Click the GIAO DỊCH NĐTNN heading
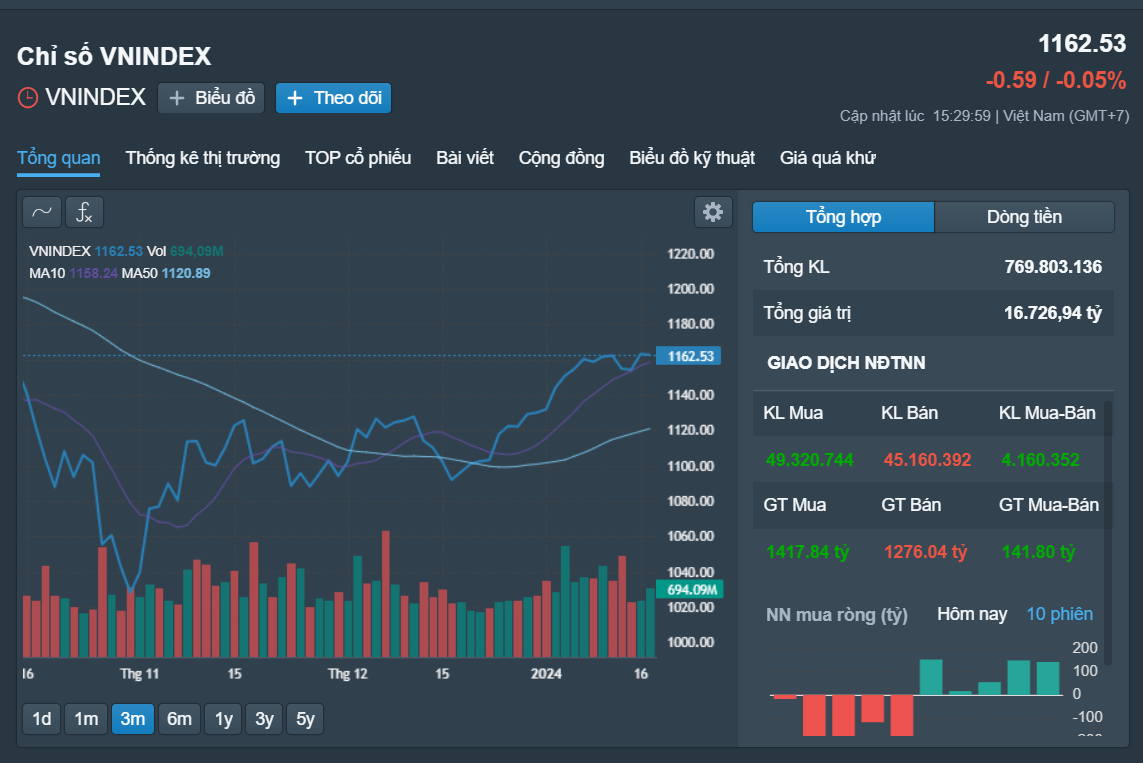 click(x=846, y=363)
